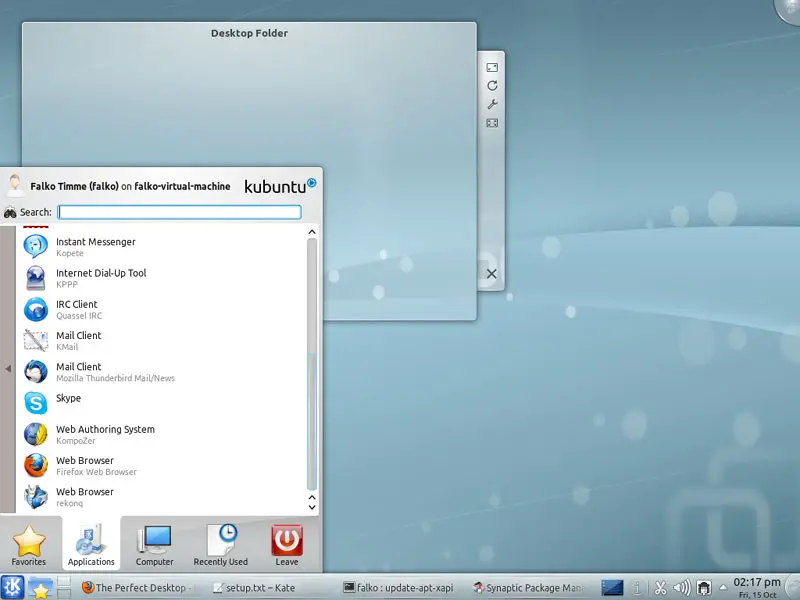Show the Recently Used tab
Viewport: 800px width, 600px height.
pyautogui.click(x=220, y=545)
